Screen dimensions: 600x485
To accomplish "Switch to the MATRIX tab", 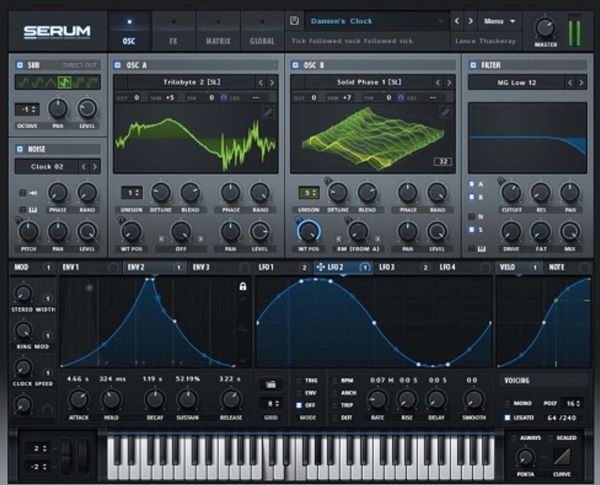I will [x=218, y=31].
